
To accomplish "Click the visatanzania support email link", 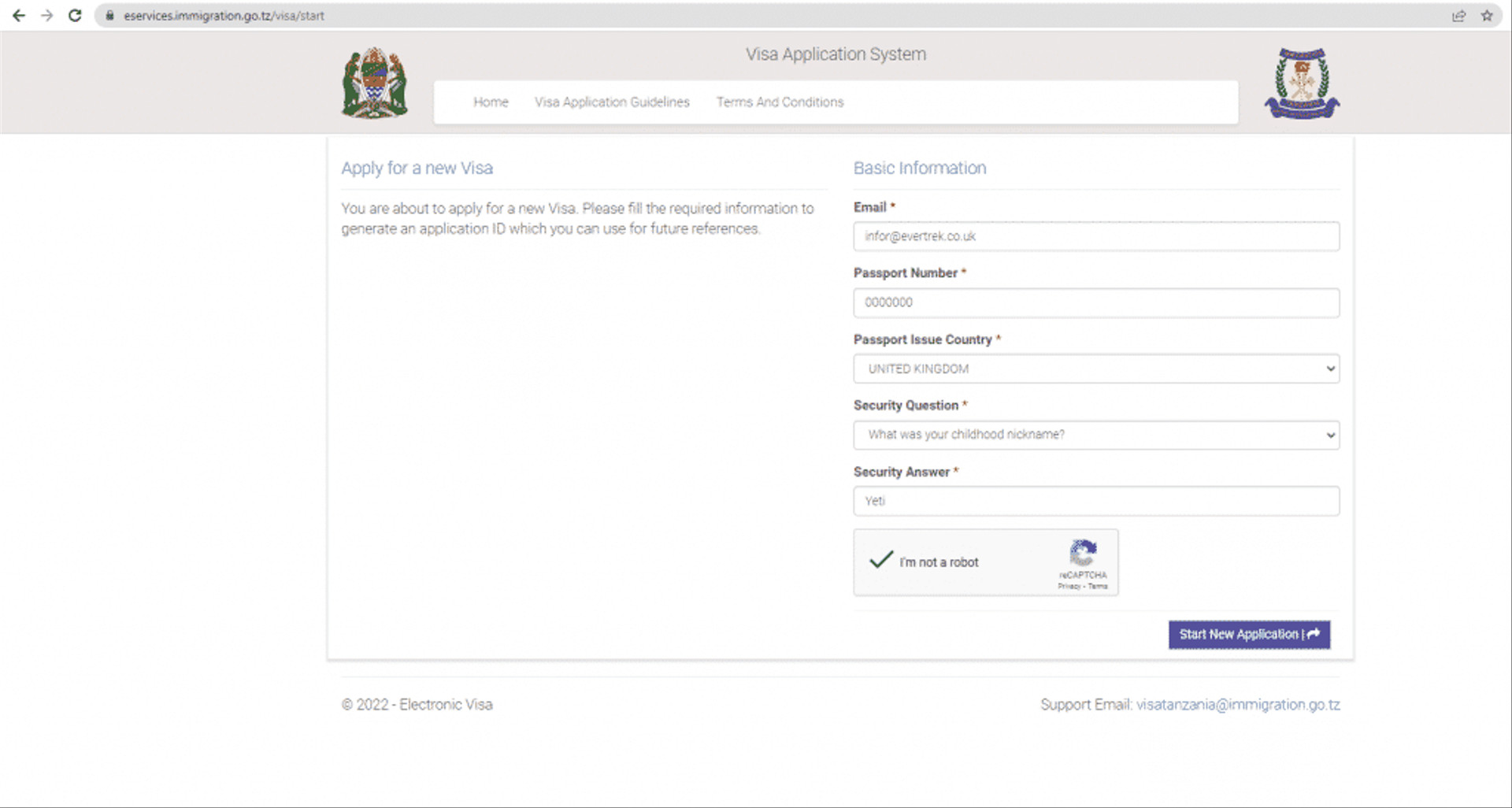I will pos(1237,705).
